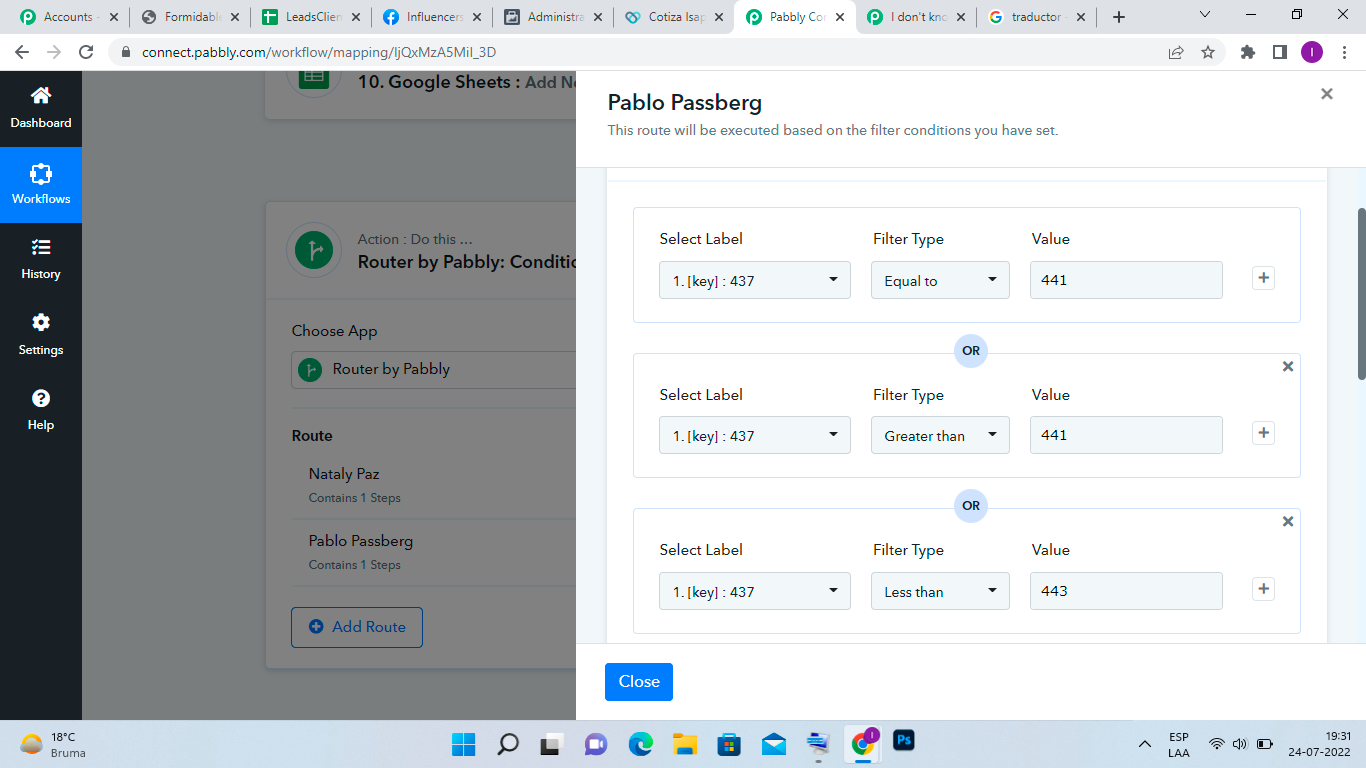Open the Dashboard from the sidebar
Viewport: 1366px width, 768px height.
pyautogui.click(x=41, y=108)
